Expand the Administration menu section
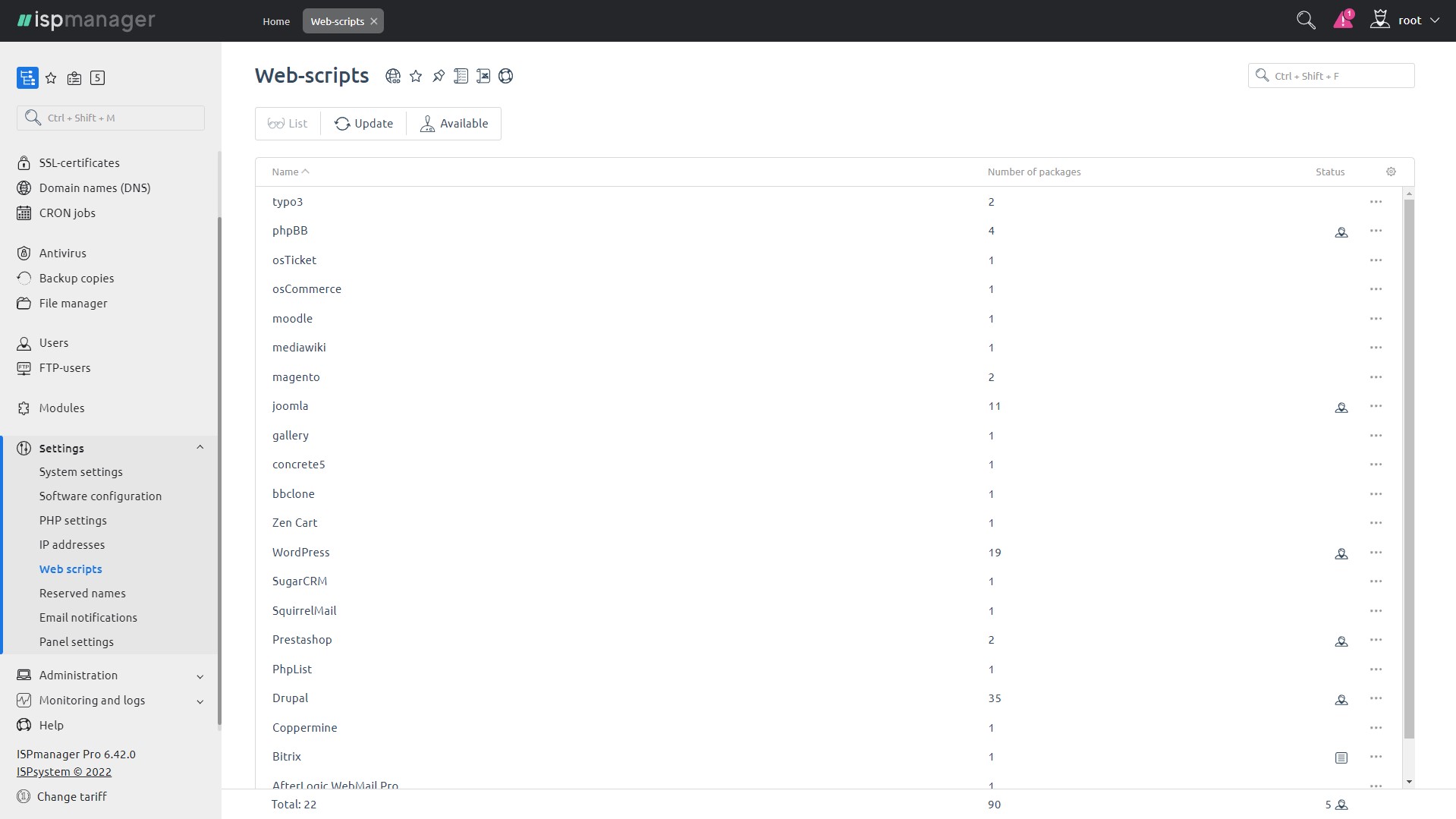 click(200, 676)
